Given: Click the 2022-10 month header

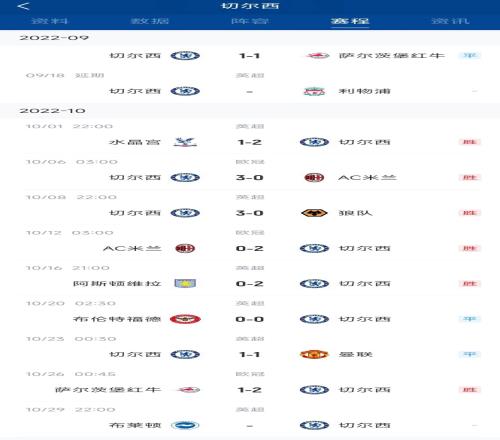Looking at the screenshot, I should (53, 111).
